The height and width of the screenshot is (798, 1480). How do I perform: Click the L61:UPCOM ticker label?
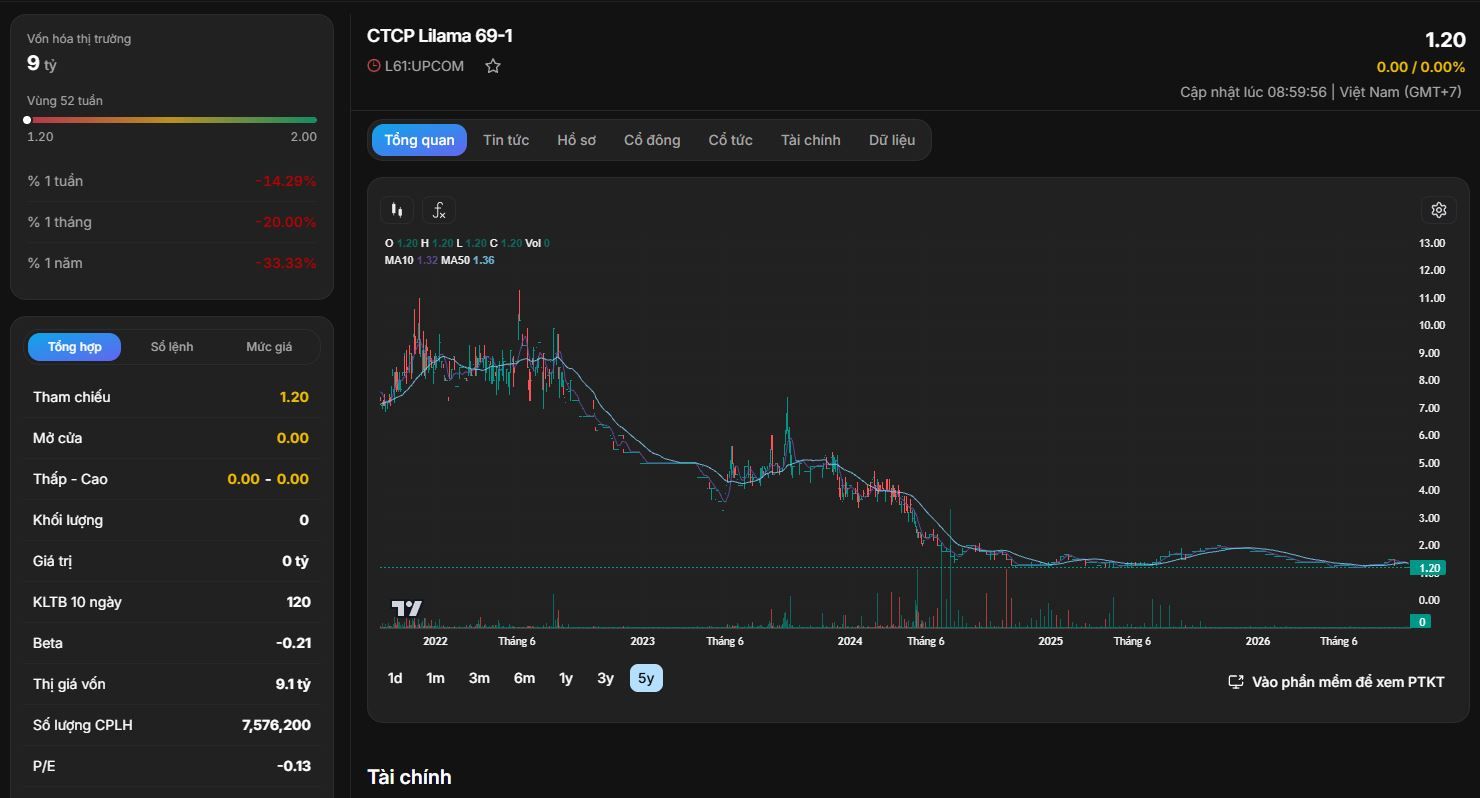coord(424,66)
